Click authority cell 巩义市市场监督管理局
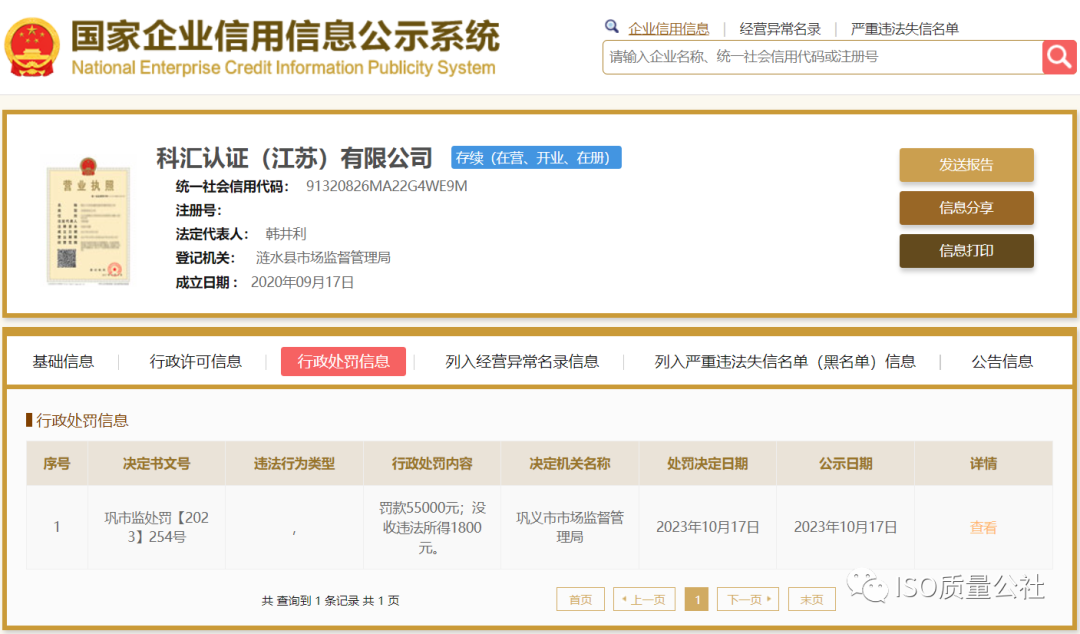Image resolution: width=1080 pixels, height=634 pixels. pos(570,527)
